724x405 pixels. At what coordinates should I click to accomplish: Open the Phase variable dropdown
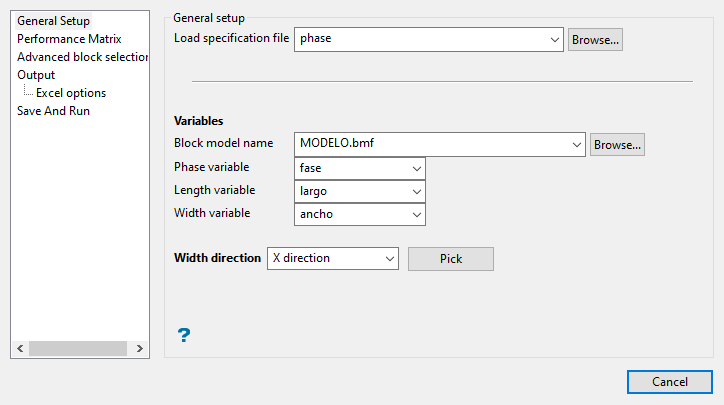click(x=416, y=168)
